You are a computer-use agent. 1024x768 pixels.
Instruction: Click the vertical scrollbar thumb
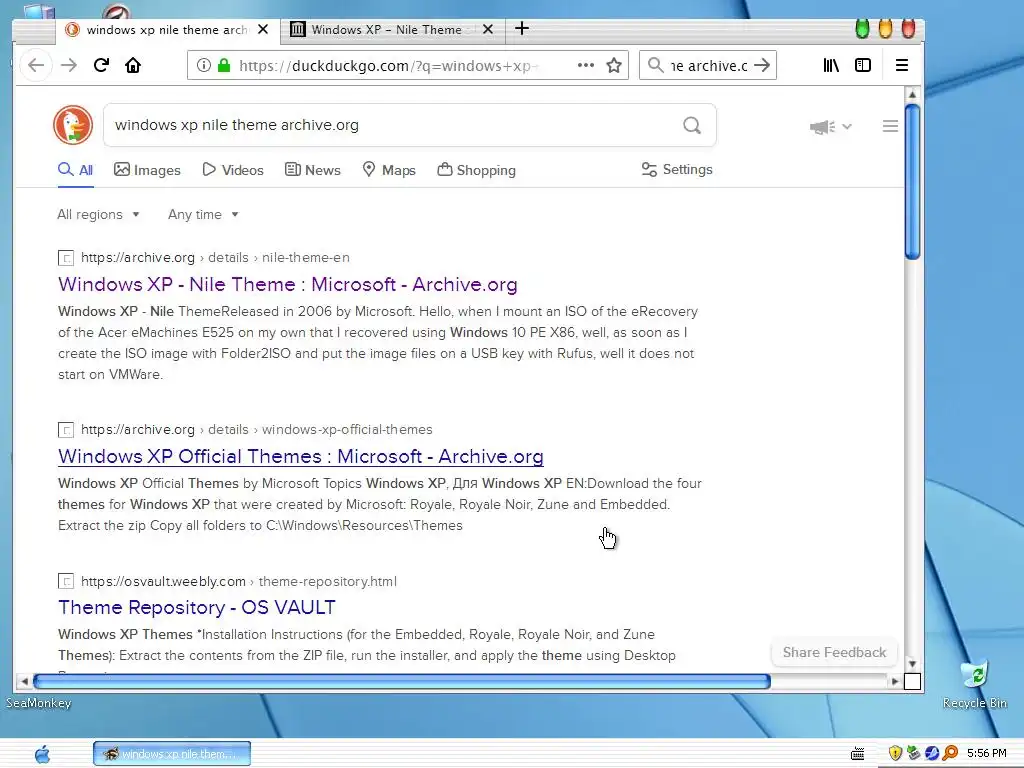(912, 182)
